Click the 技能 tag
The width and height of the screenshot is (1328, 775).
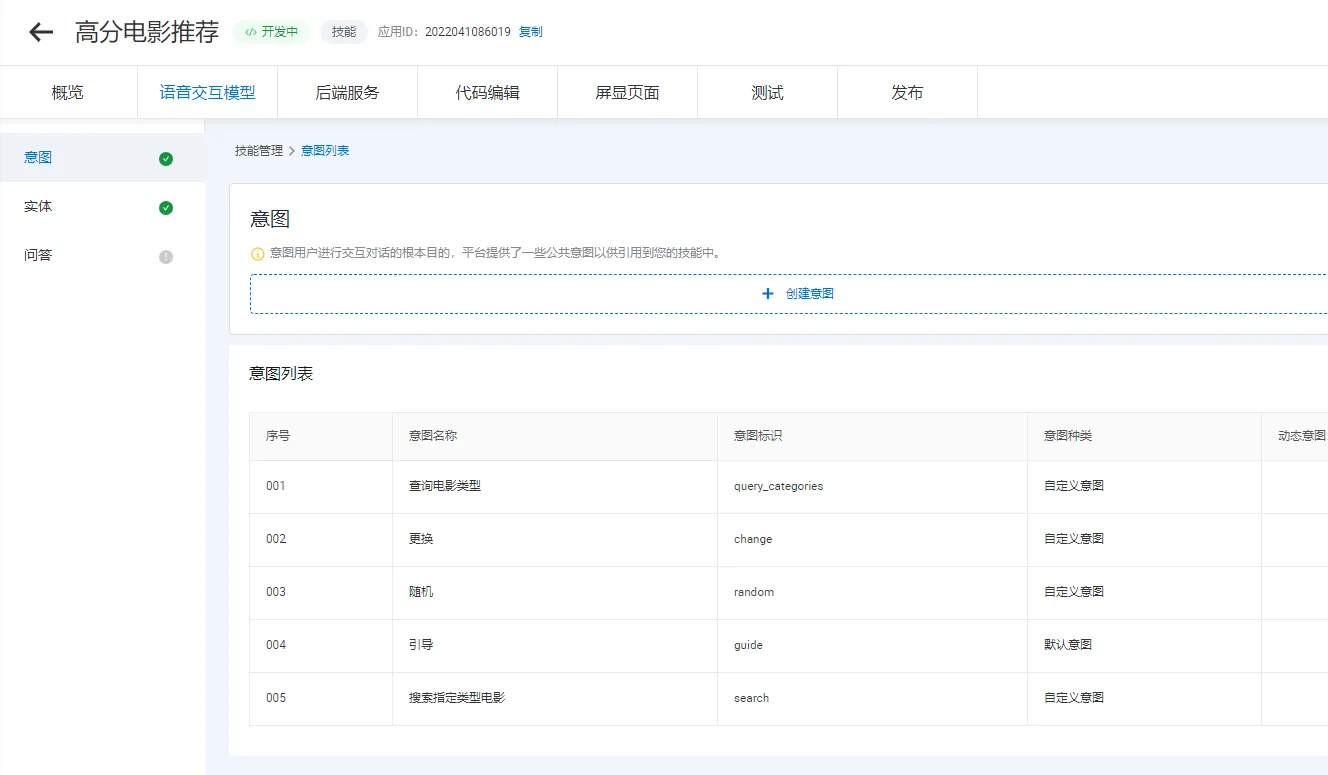point(344,32)
